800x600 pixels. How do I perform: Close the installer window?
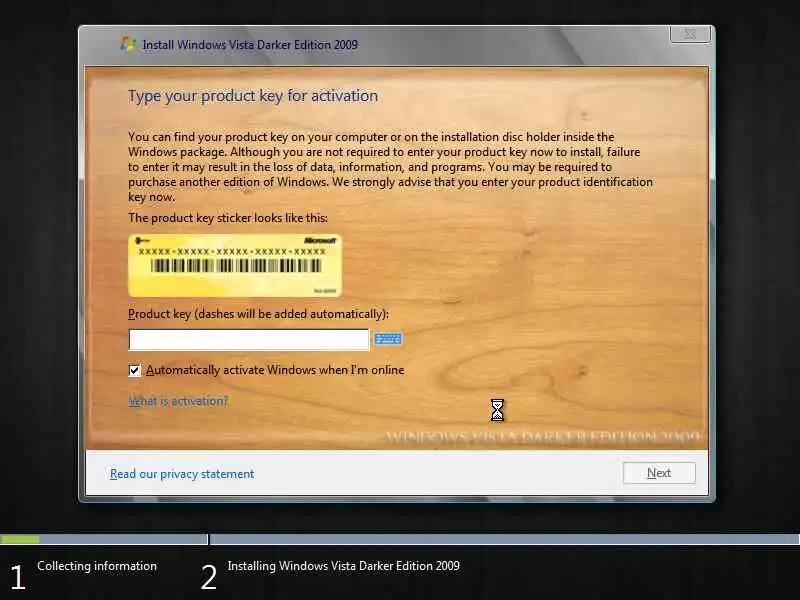click(x=690, y=34)
